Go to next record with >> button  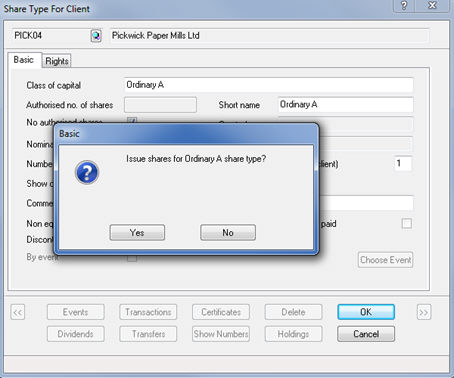[424, 312]
